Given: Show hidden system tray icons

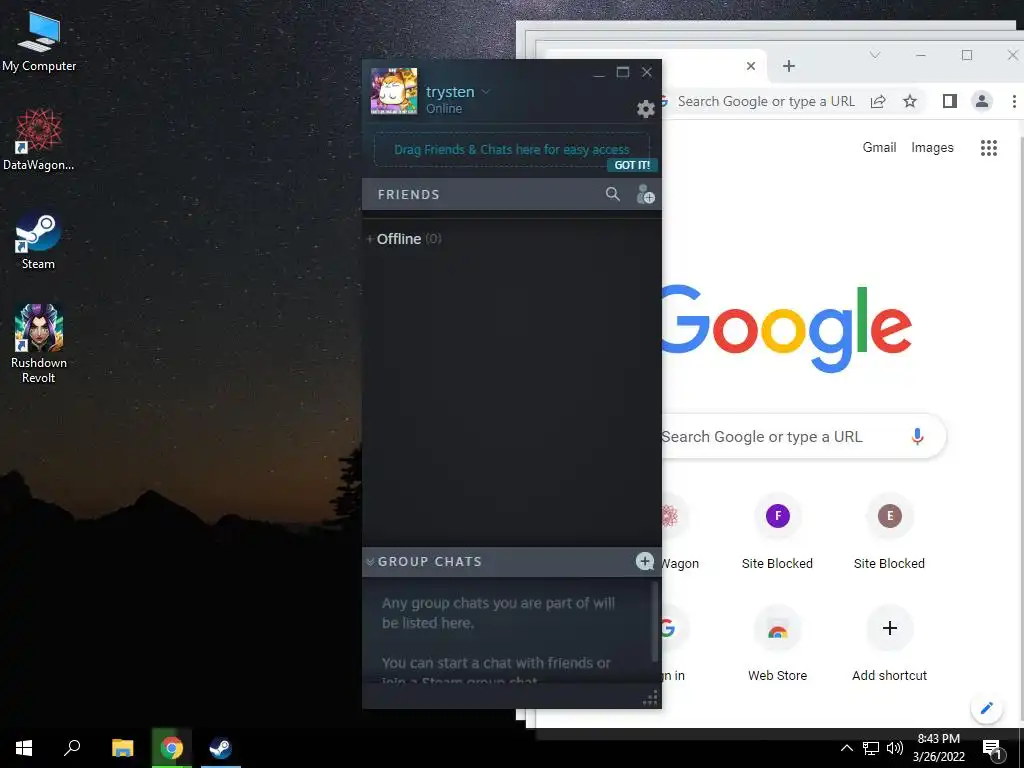Looking at the screenshot, I should (846, 748).
